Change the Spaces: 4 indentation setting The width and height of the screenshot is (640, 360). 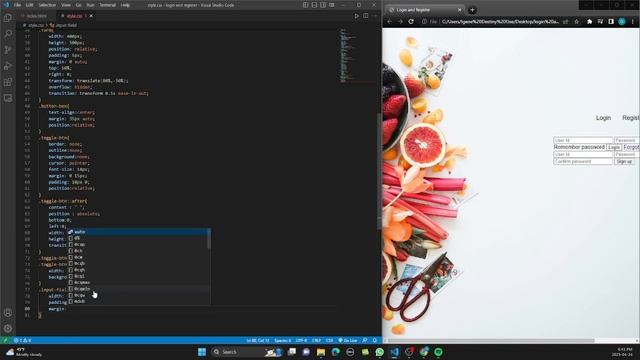pyautogui.click(x=282, y=340)
